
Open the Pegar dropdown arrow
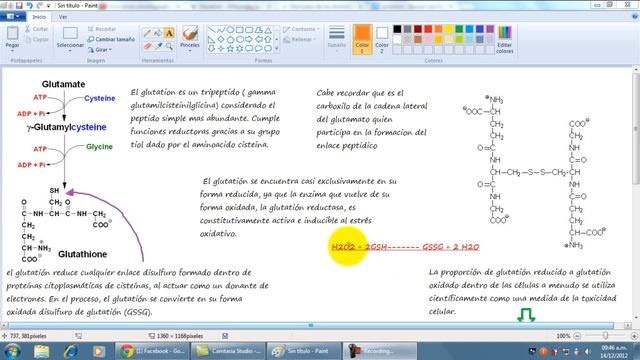12,51
